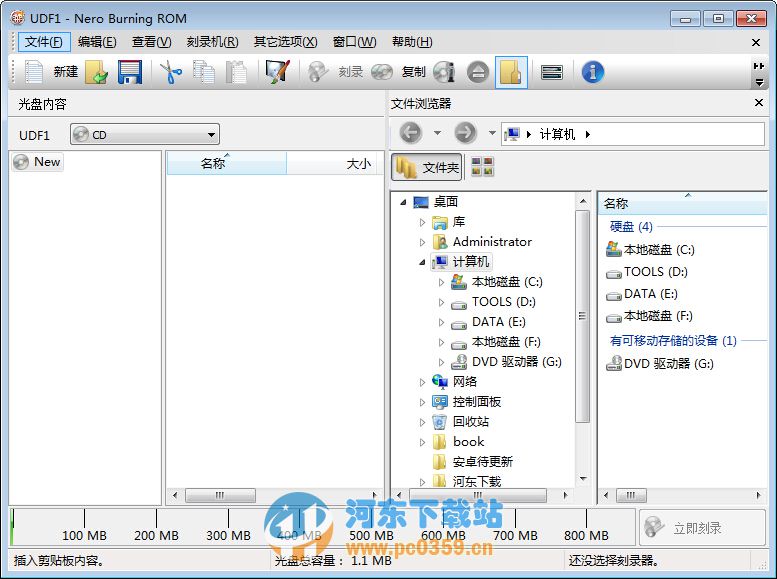Toggle the file browser folder icon
This screenshot has width=777, height=579.
click(511, 72)
